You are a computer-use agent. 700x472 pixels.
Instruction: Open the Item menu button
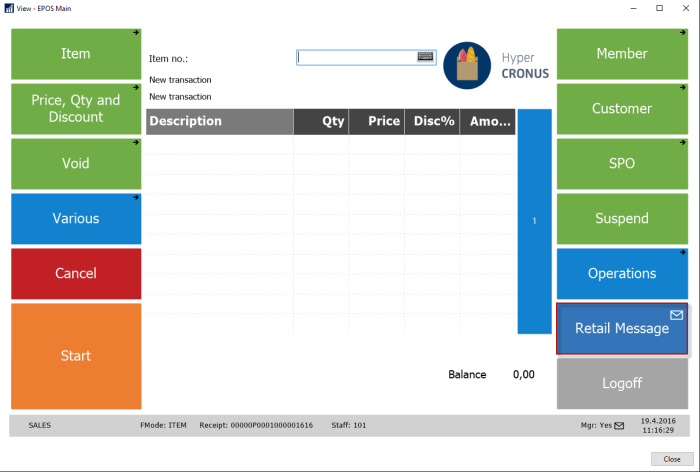(76, 54)
